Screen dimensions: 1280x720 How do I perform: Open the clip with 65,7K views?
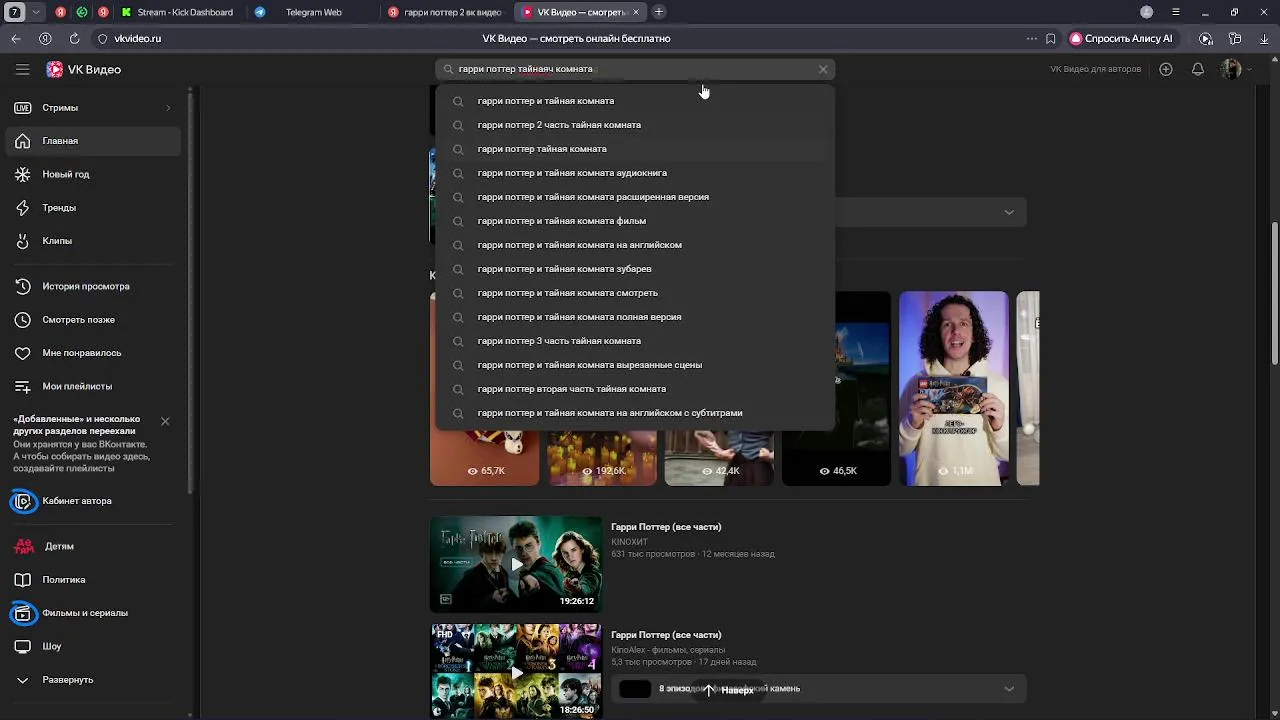coord(484,458)
